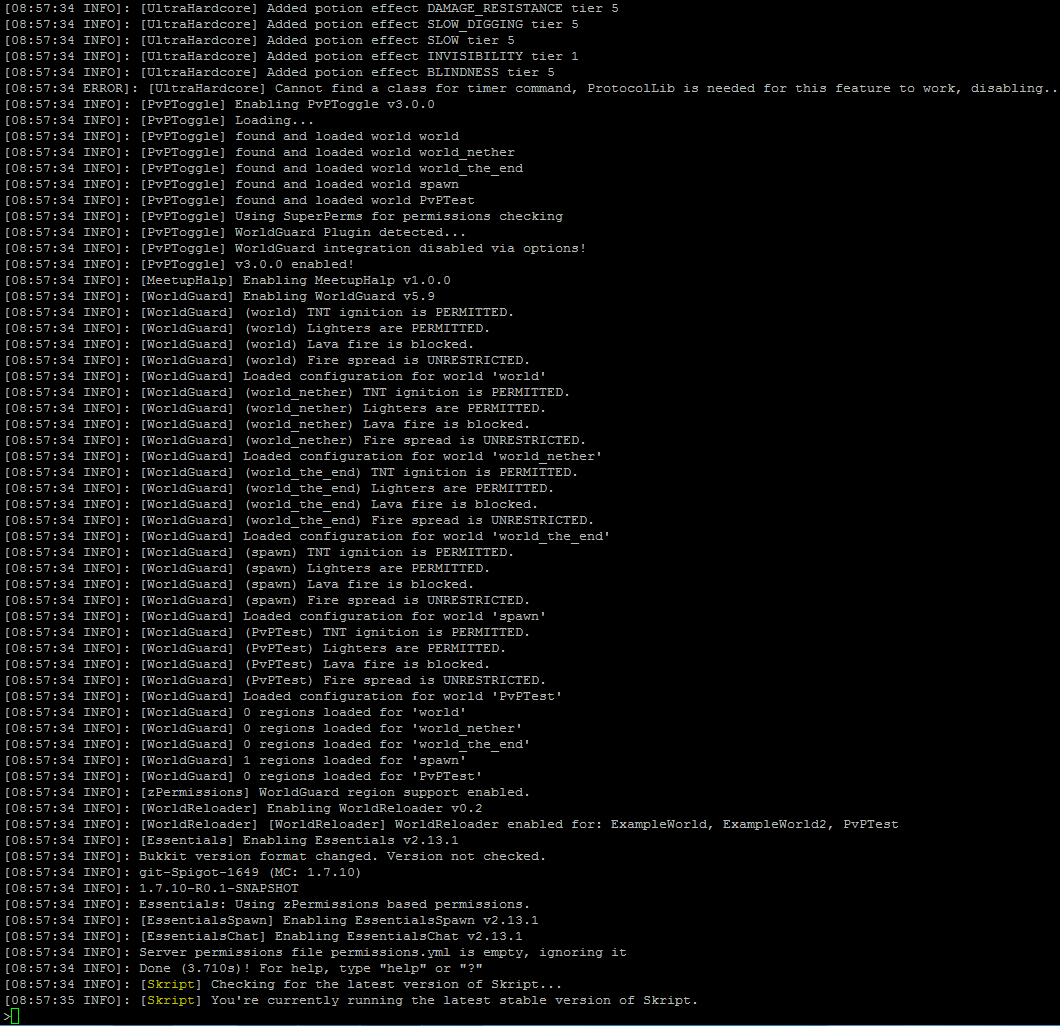Click "Loaded configuration for world 'spawn'"

tap(395, 616)
